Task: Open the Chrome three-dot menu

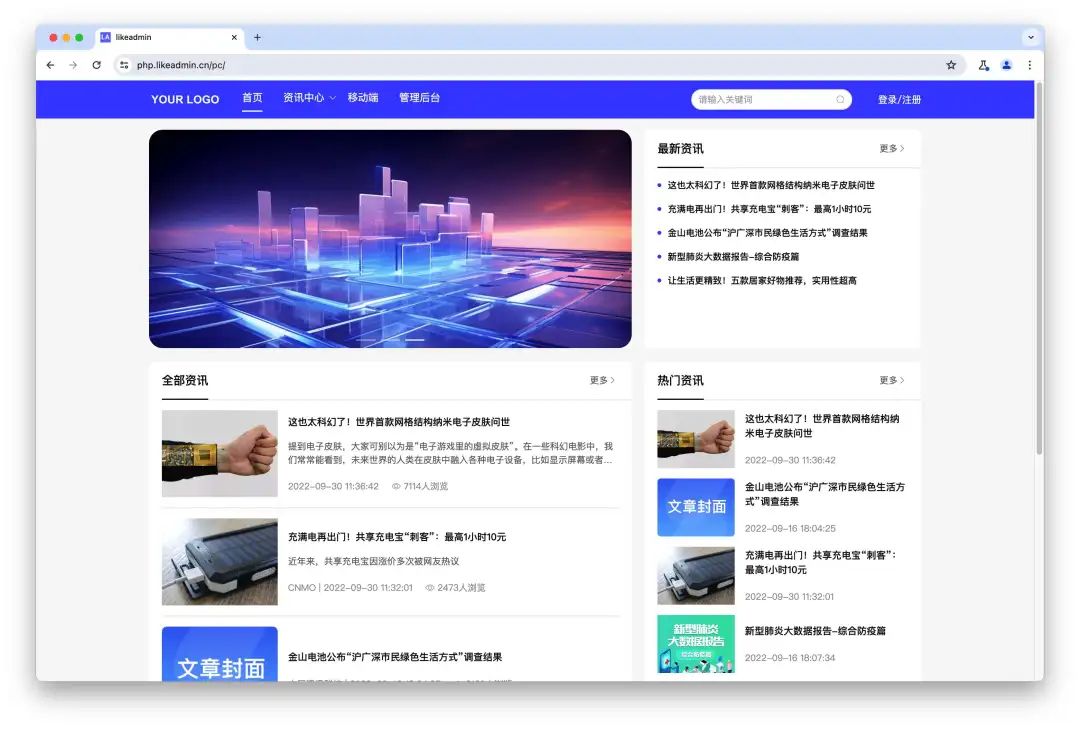Action: tap(1030, 65)
